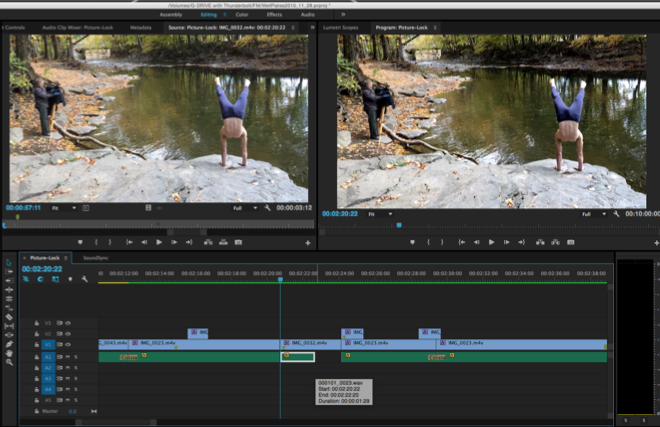Switch to the Effects workspace
The height and width of the screenshot is (427, 660).
274,14
